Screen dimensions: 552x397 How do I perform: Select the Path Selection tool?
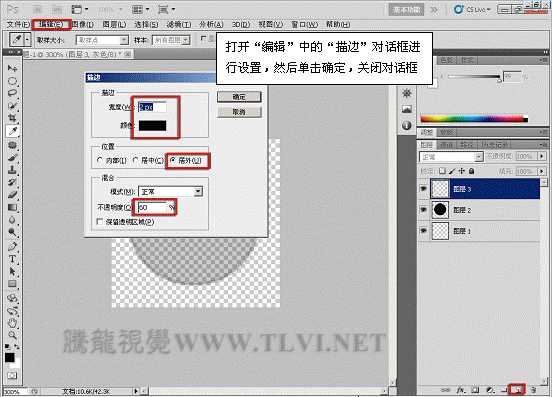tap(12, 271)
